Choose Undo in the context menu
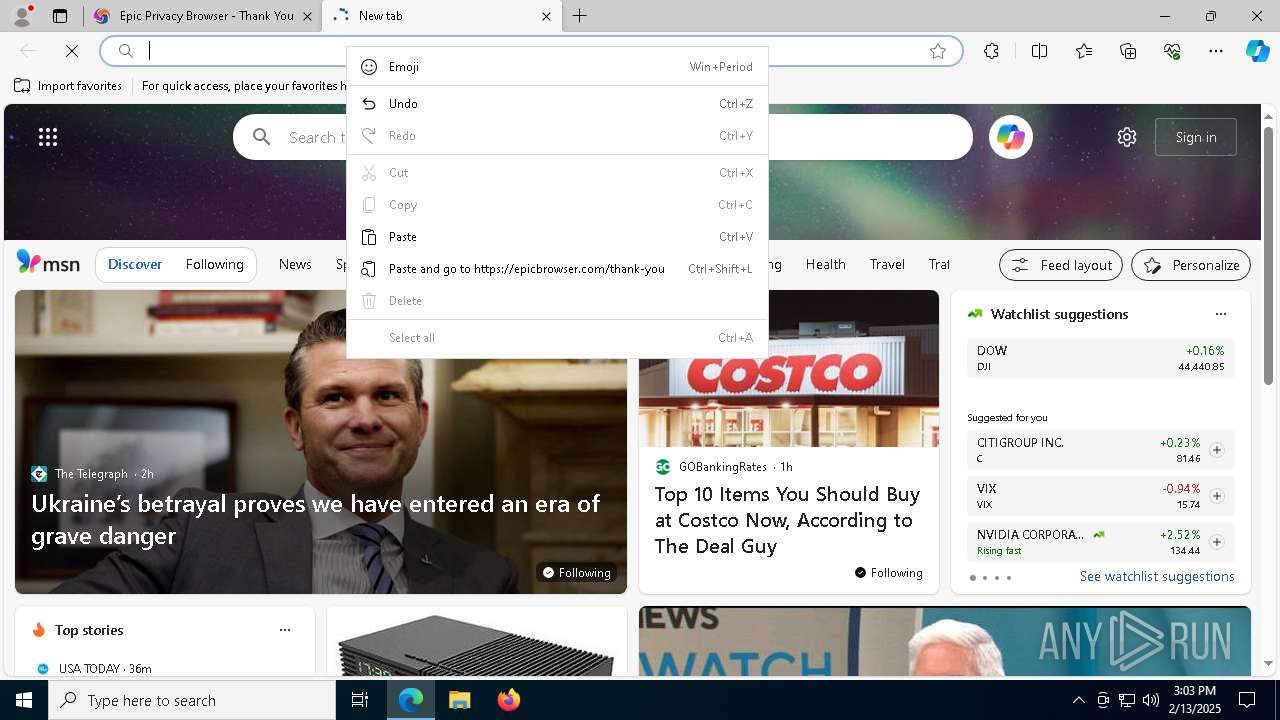 pyautogui.click(x=557, y=104)
